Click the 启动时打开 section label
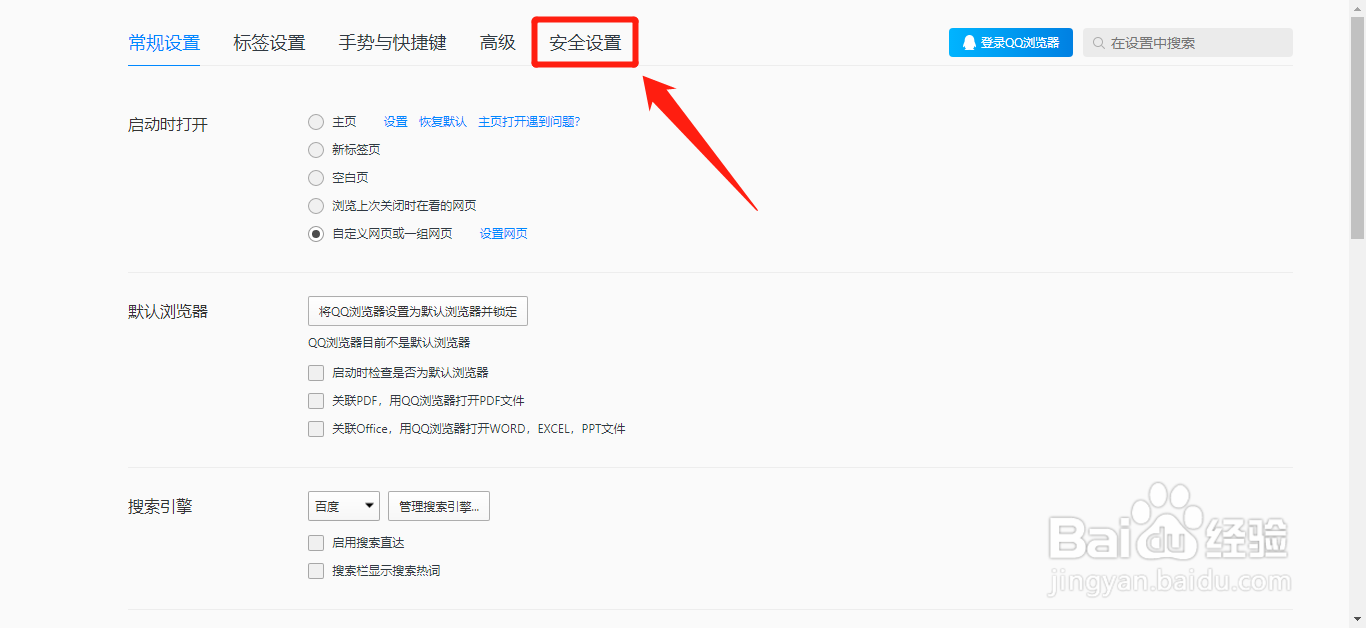Viewport: 1366px width, 628px height. 168,125
